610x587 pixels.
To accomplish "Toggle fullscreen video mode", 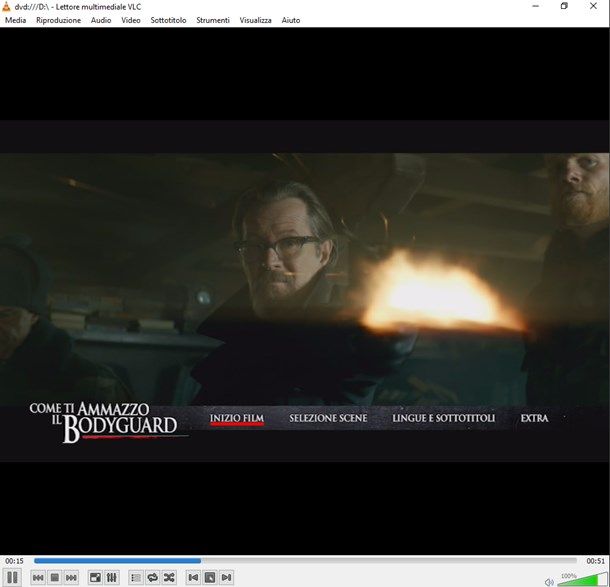I will (x=95, y=578).
